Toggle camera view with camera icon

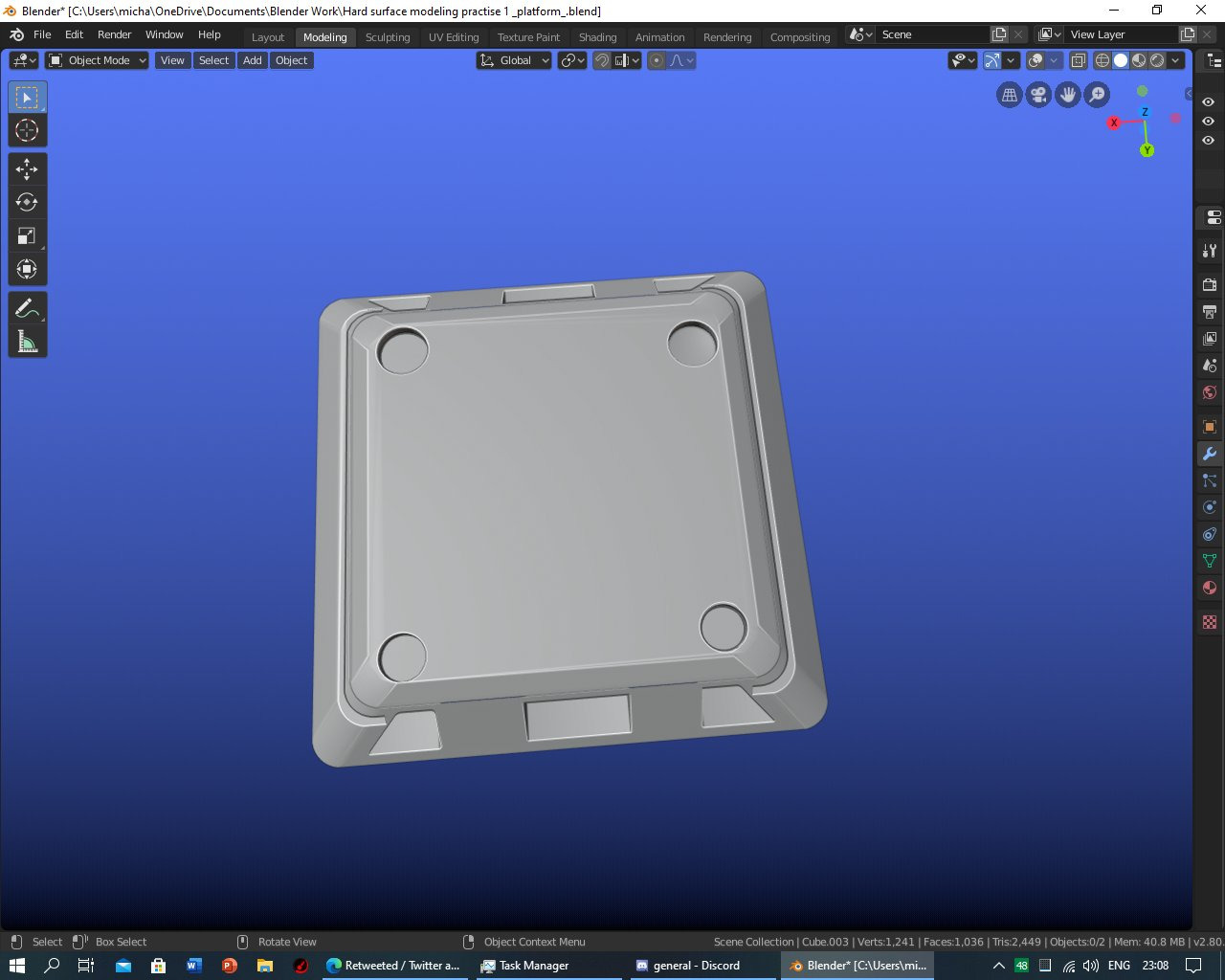(1038, 95)
